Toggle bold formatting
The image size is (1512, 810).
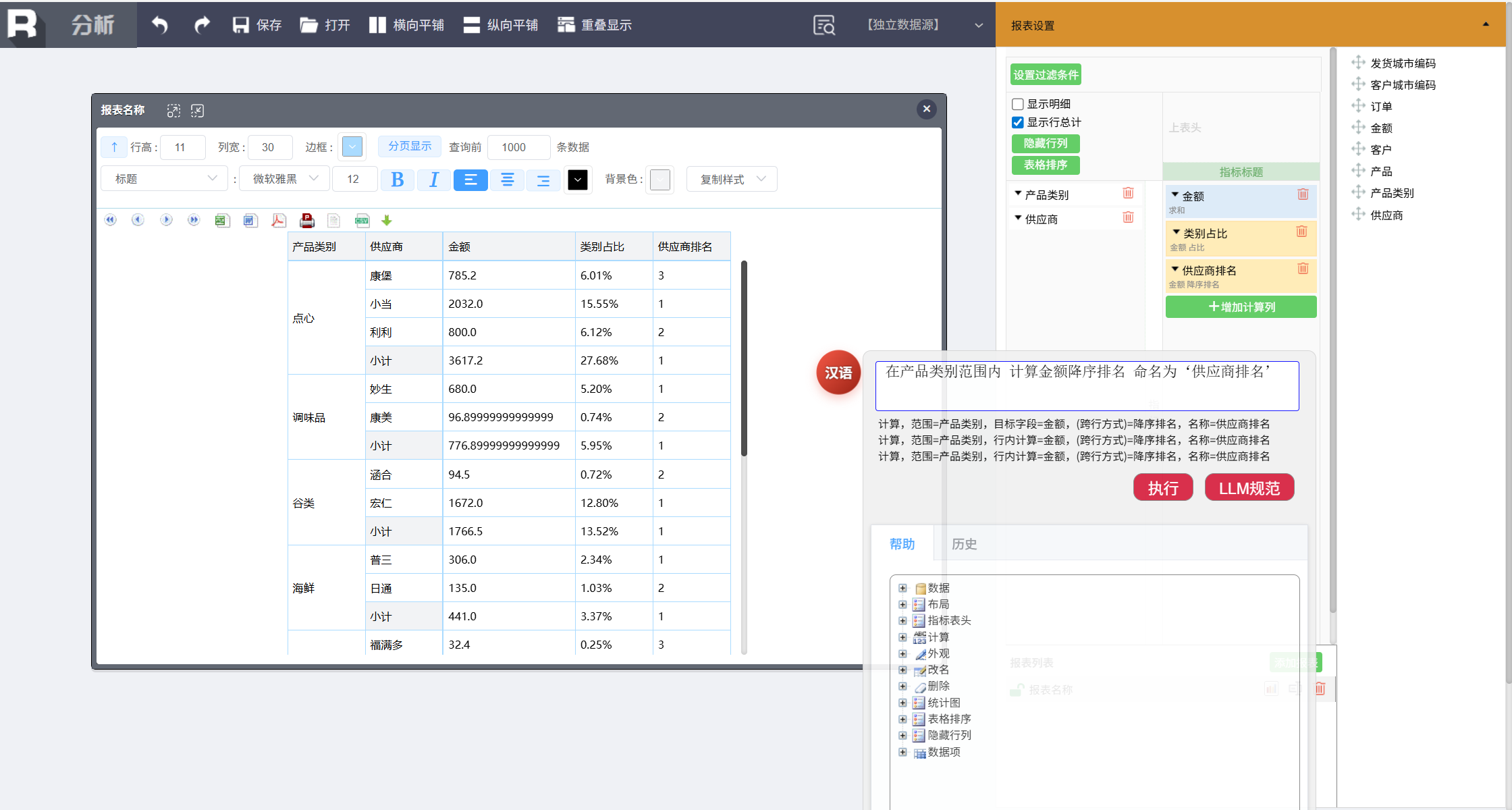click(x=397, y=180)
